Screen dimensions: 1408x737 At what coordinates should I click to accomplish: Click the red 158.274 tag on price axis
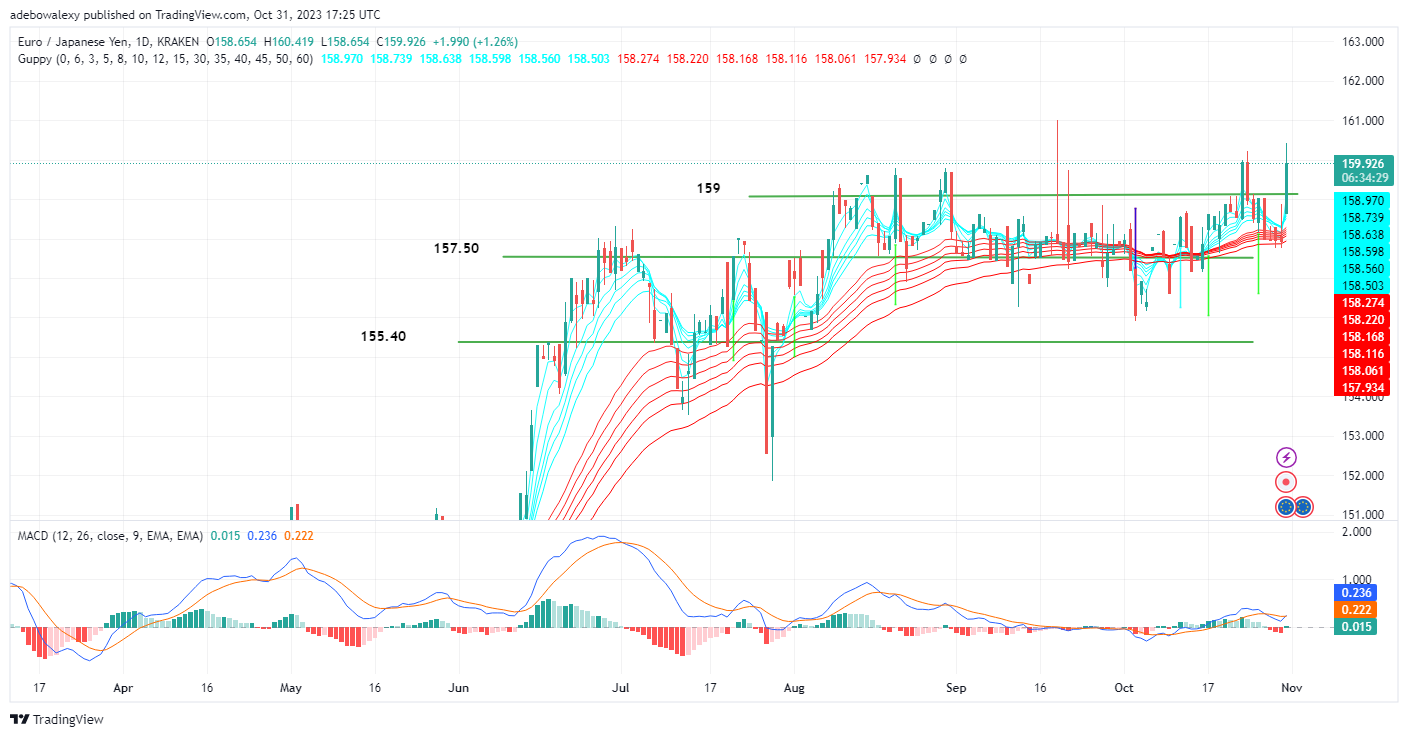point(1362,301)
